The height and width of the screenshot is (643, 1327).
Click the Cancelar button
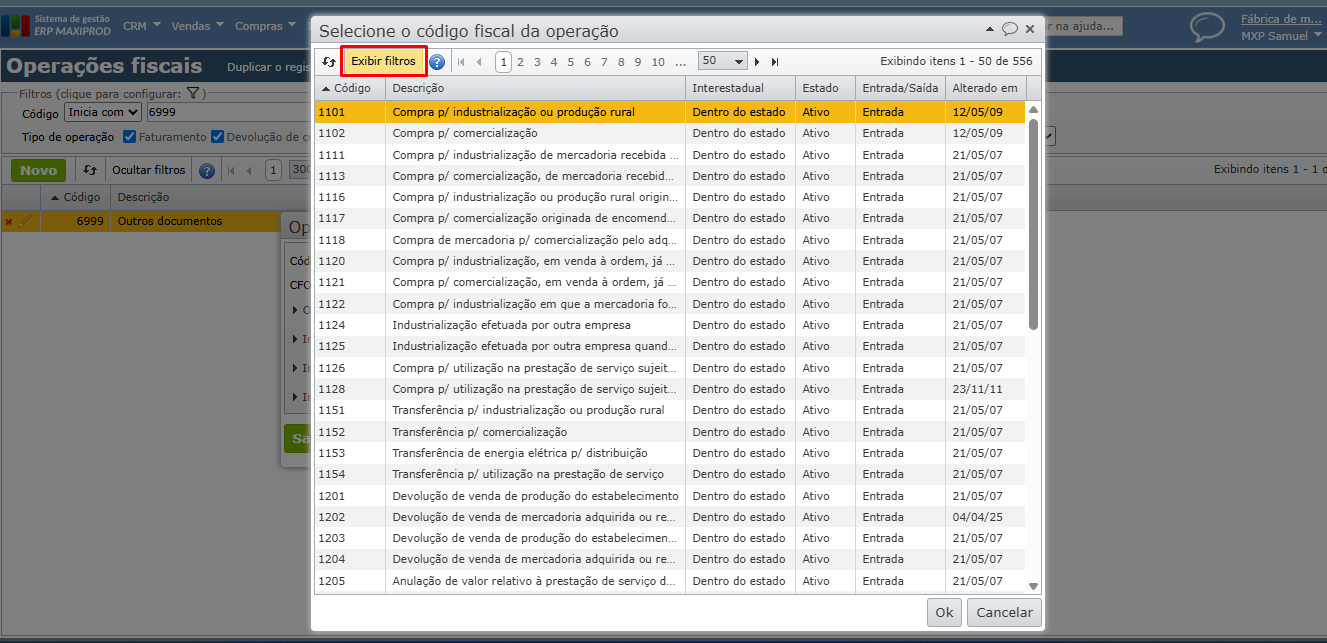[x=1004, y=612]
